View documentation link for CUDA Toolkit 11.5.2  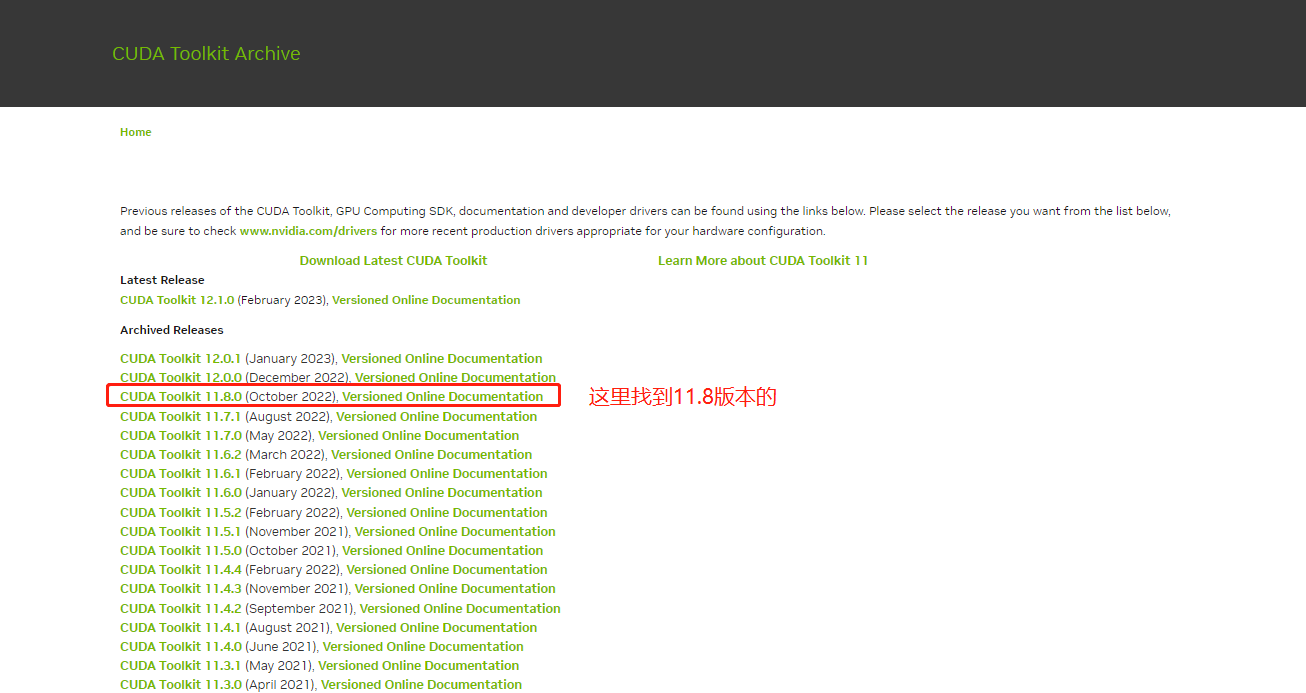tap(447, 513)
